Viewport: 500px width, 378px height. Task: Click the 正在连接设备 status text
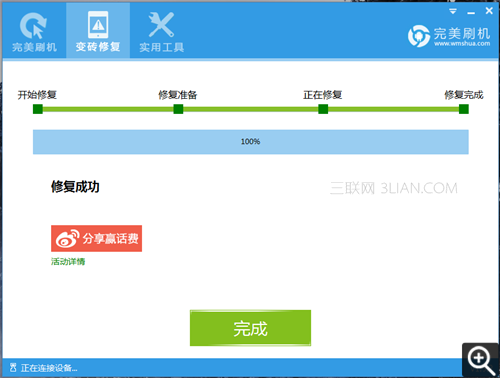click(x=49, y=368)
